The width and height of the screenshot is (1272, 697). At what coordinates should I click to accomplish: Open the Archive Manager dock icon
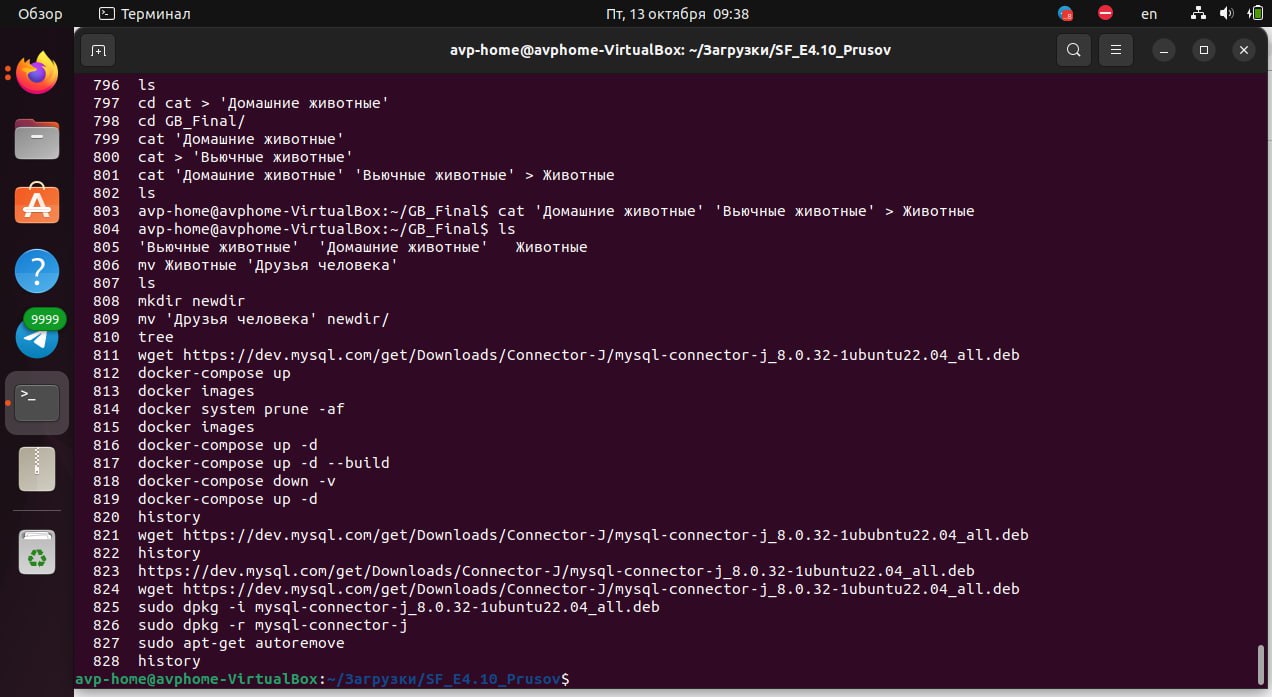(37, 469)
